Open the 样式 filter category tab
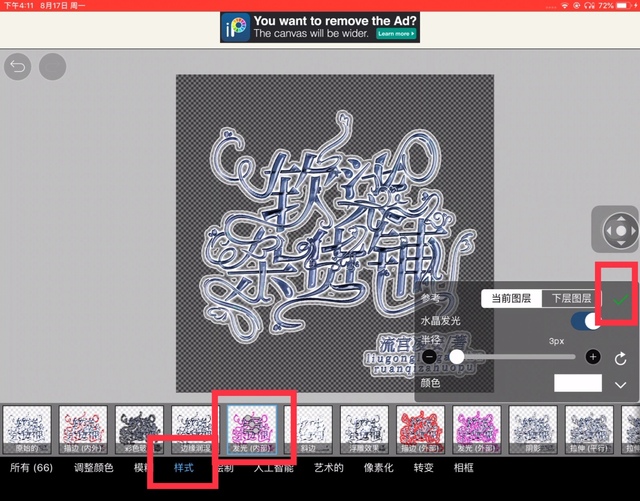 (x=184, y=467)
